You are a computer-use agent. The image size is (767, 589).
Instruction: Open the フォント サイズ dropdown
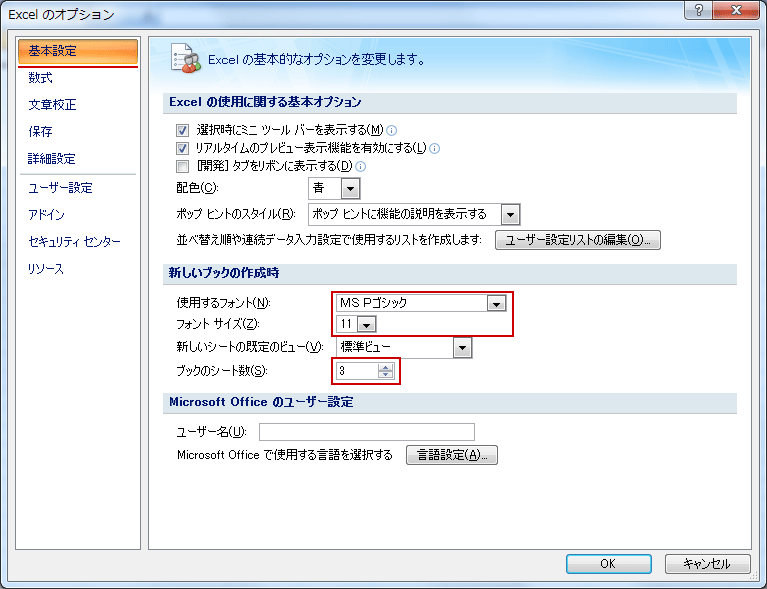pos(366,324)
